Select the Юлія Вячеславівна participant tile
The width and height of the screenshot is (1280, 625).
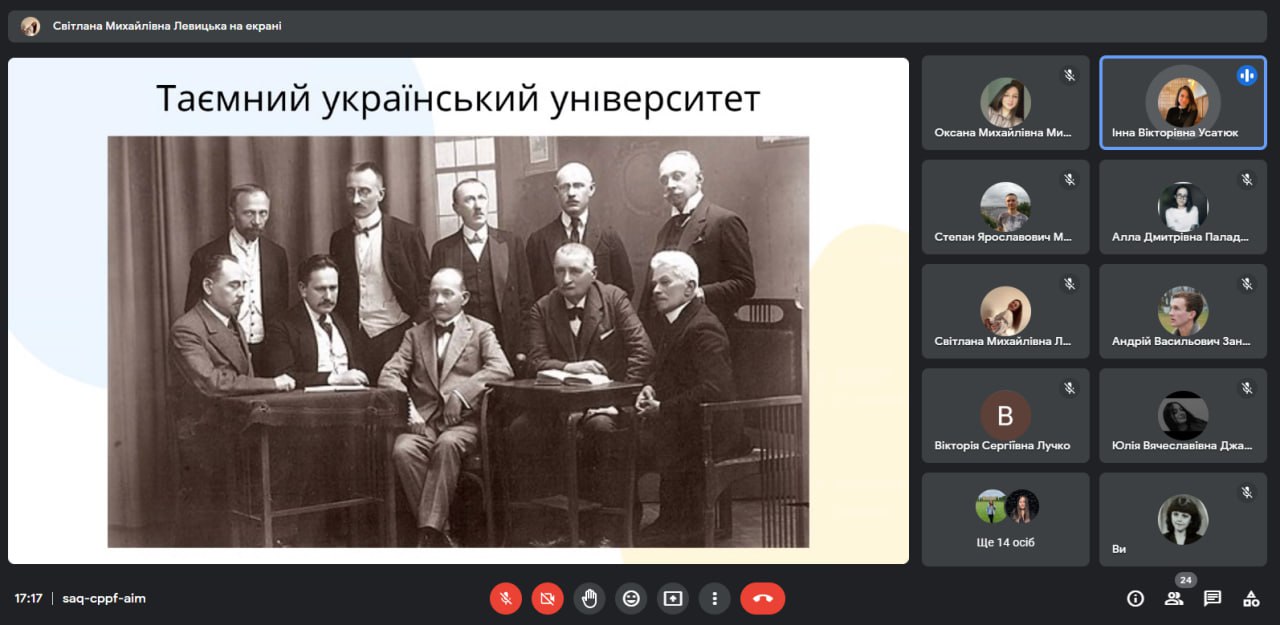pos(1183,415)
